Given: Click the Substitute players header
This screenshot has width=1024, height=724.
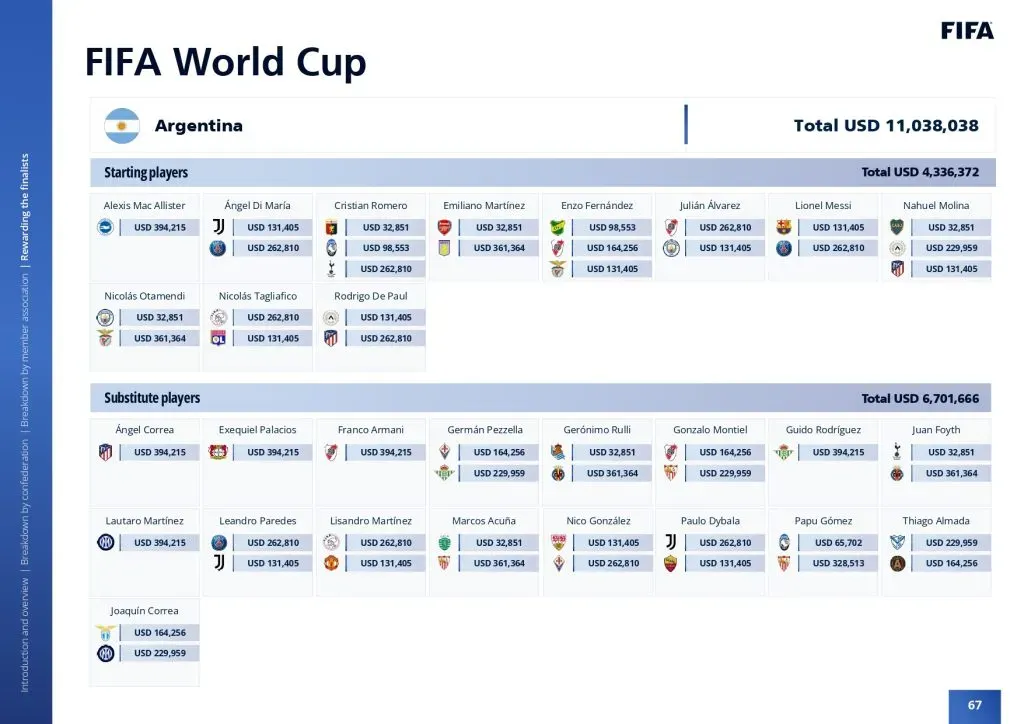Looking at the screenshot, I should point(152,398).
